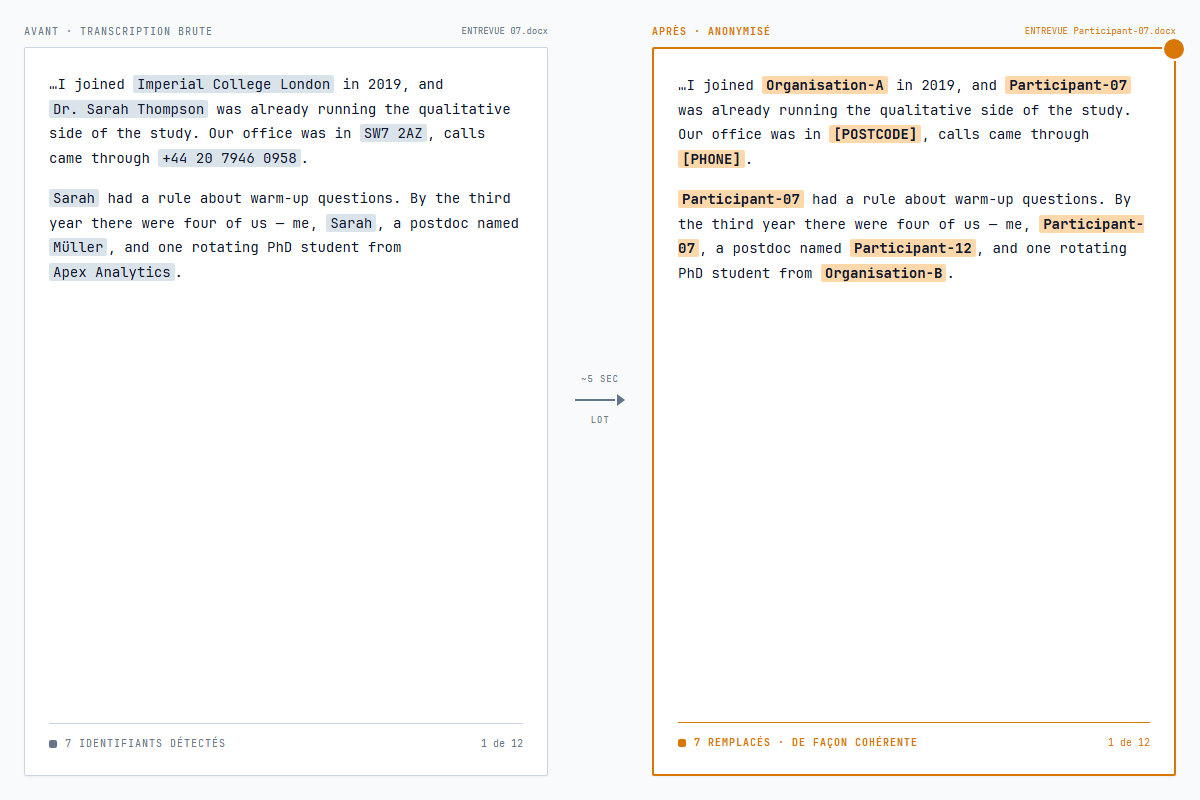Viewport: 1200px width, 800px height.
Task: Open the ENTREVUE 07.docx file link
Action: (504, 30)
